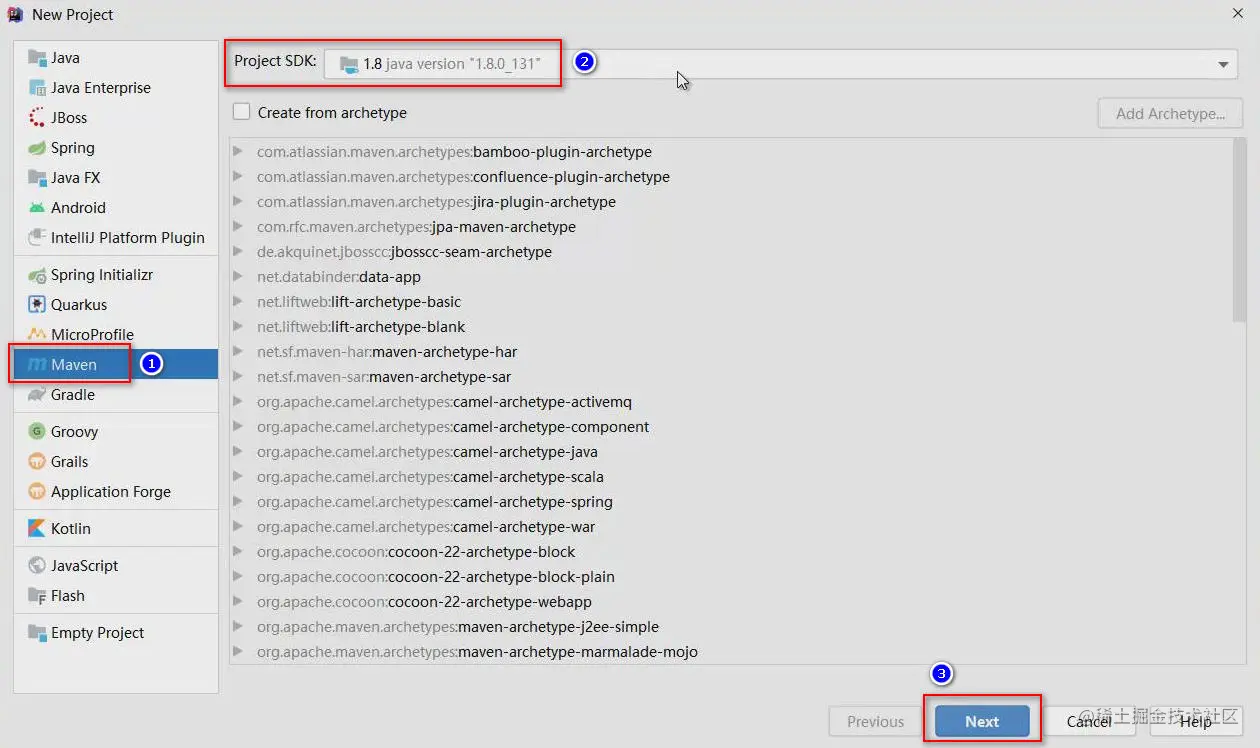Screen dimensions: 1260x748
Task: Click the JavaScript globe icon
Action: click(x=37, y=566)
